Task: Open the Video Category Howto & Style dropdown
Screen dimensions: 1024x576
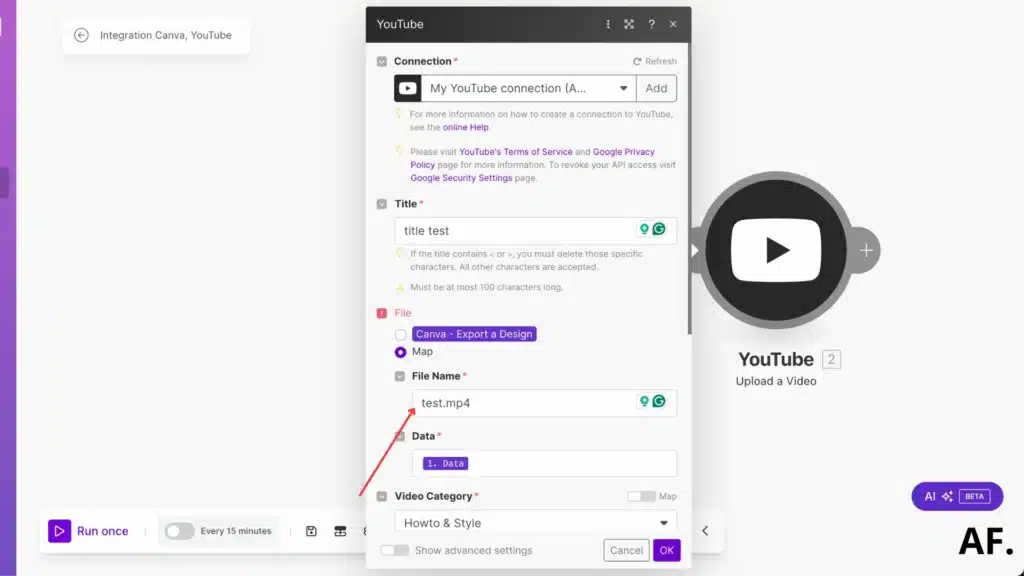Action: pos(536,522)
